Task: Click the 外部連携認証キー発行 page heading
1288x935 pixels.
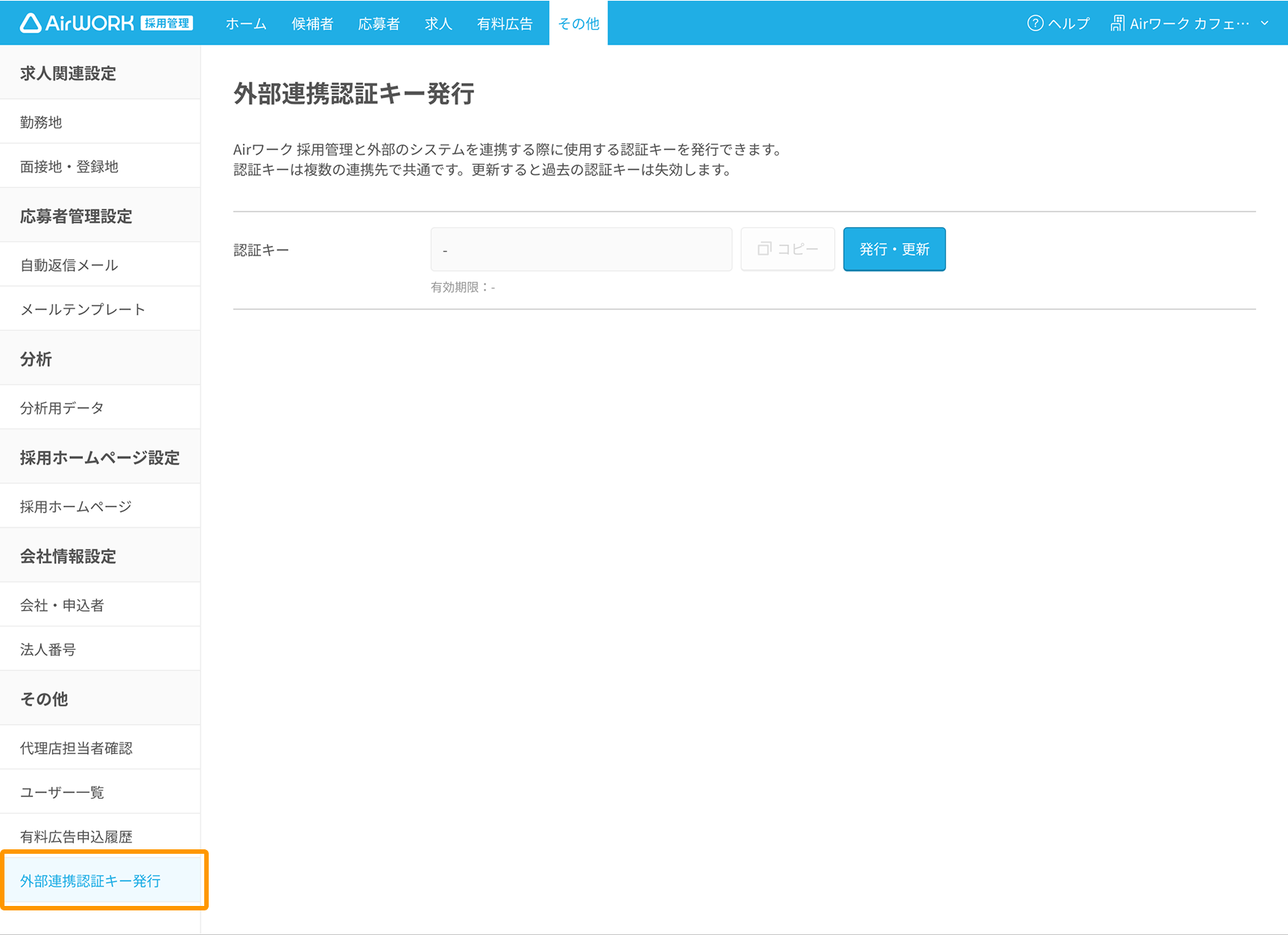Action: click(354, 94)
